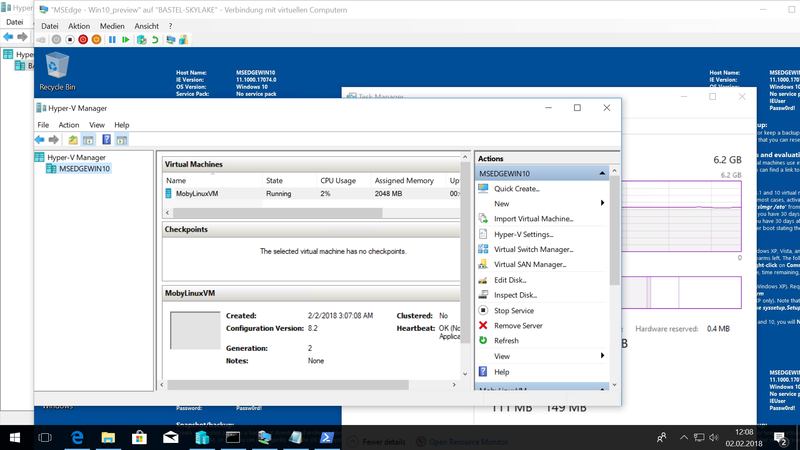Expand the View submenu arrow in Actions
Image resolution: width=800 pixels, height=450 pixels.
click(x=602, y=356)
